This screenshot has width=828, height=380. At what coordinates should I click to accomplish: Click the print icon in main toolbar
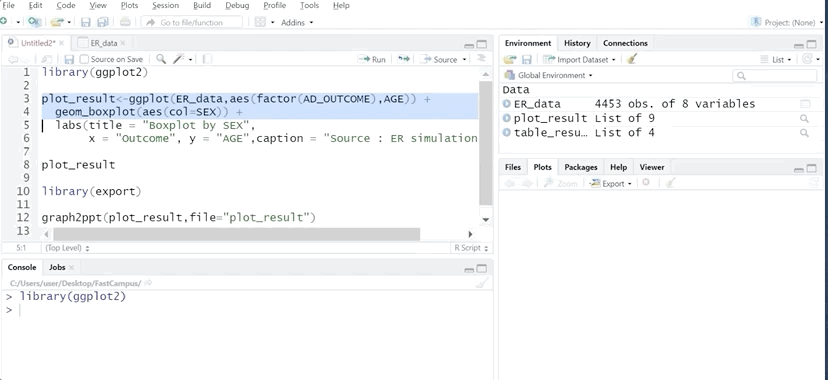point(125,22)
